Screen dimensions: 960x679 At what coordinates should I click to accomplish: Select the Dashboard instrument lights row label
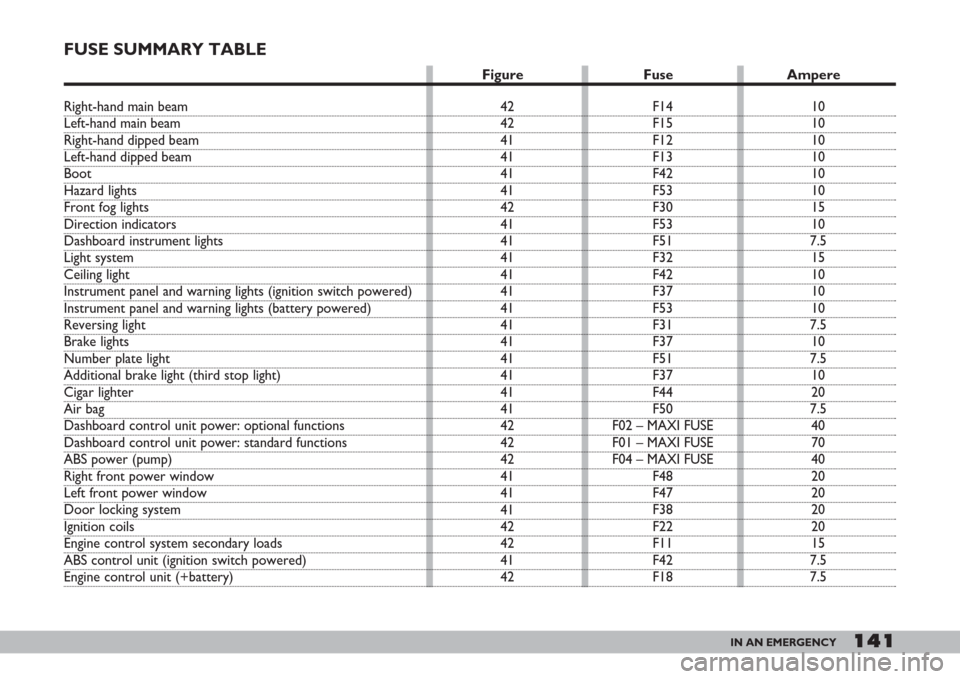143,241
